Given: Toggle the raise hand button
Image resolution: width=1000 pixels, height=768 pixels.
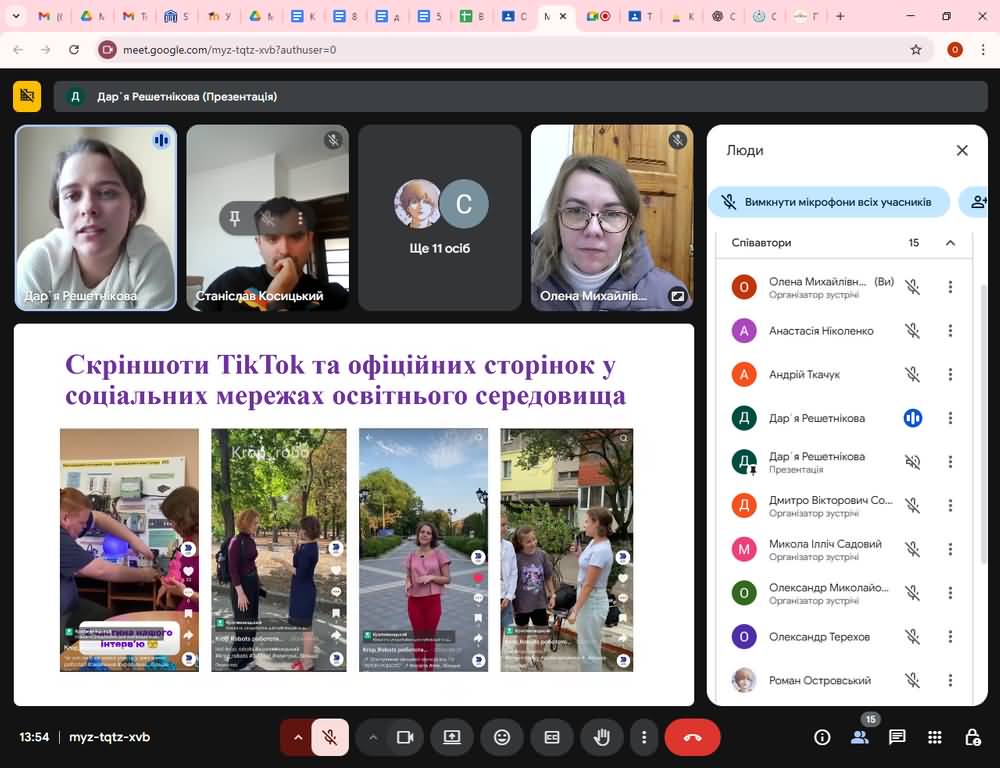Looking at the screenshot, I should tap(602, 737).
